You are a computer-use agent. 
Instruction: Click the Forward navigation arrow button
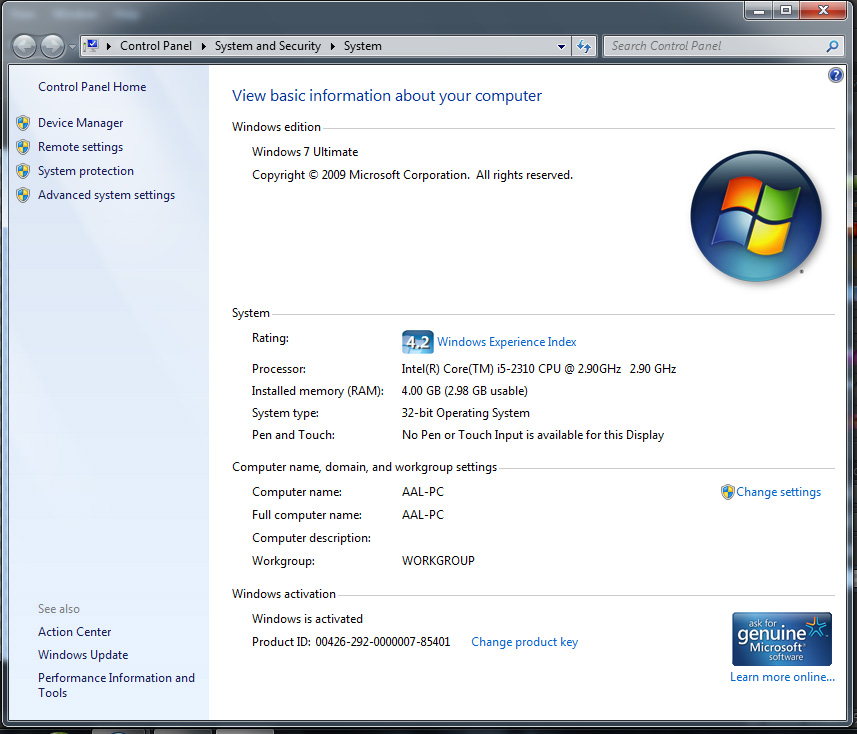tap(52, 46)
